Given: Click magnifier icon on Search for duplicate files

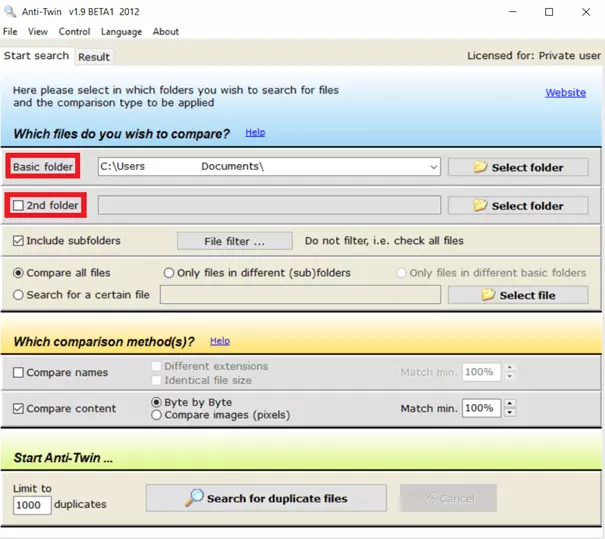Looking at the screenshot, I should (194, 498).
